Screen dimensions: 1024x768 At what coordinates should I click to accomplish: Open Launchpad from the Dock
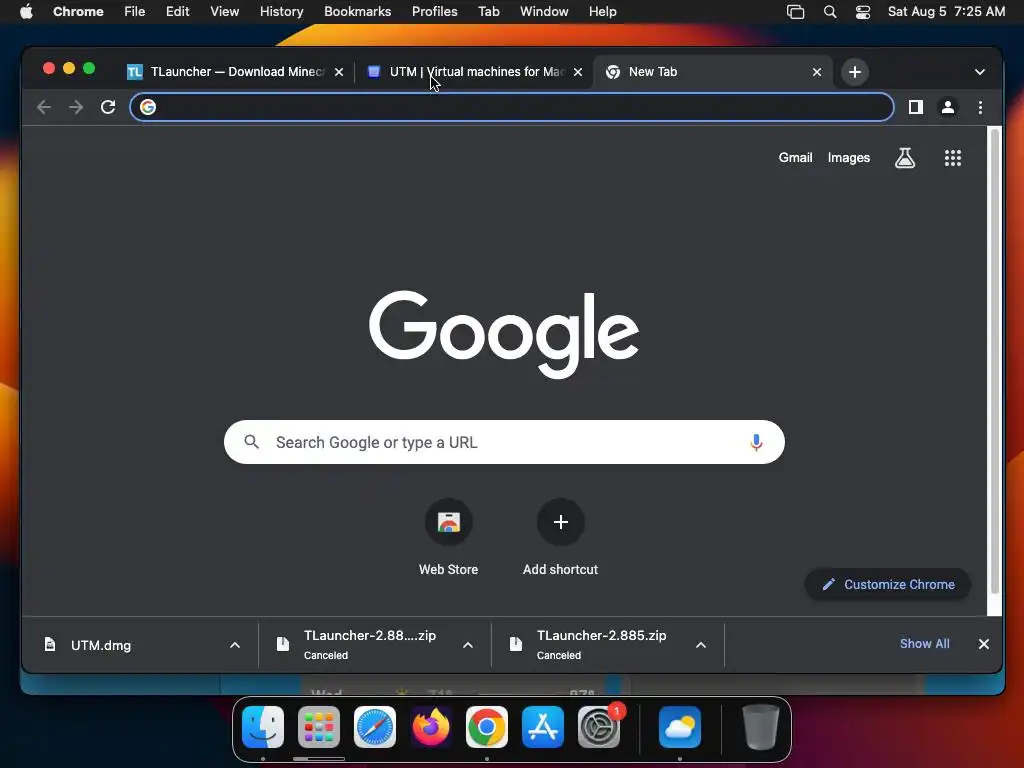[x=319, y=727]
